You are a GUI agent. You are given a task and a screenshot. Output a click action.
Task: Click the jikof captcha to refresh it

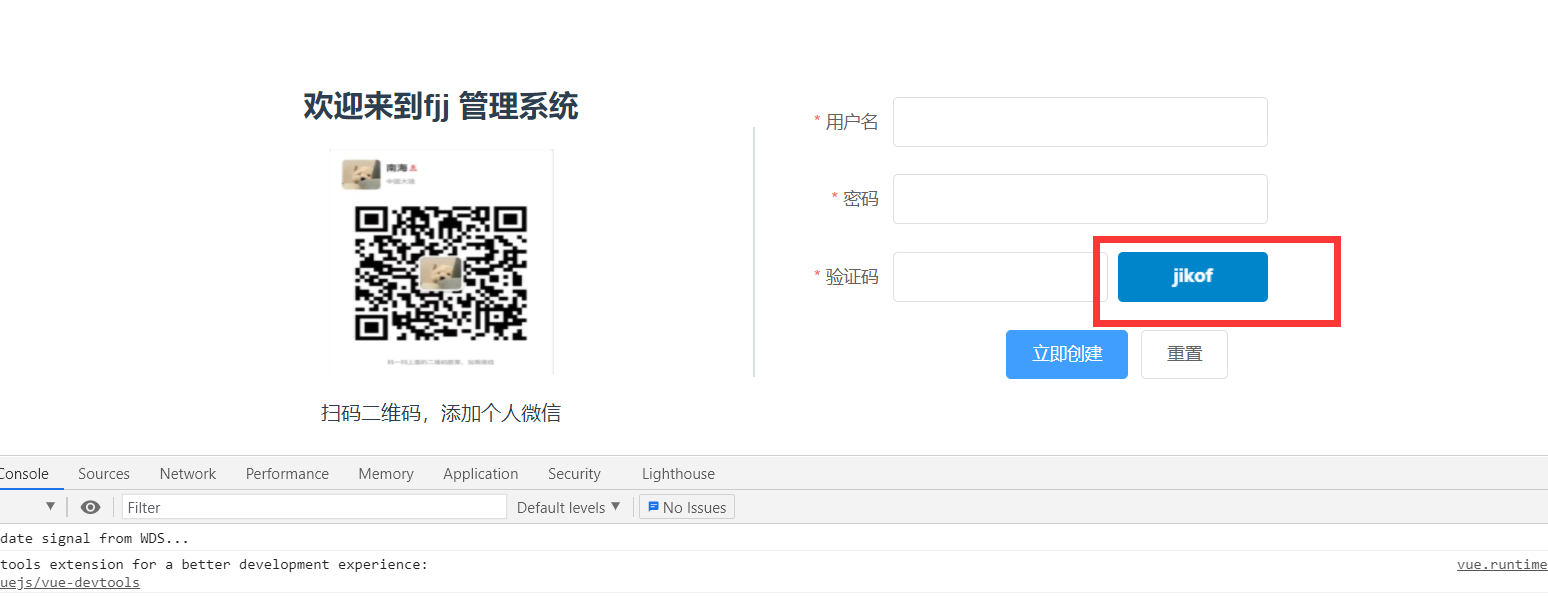[1192, 276]
